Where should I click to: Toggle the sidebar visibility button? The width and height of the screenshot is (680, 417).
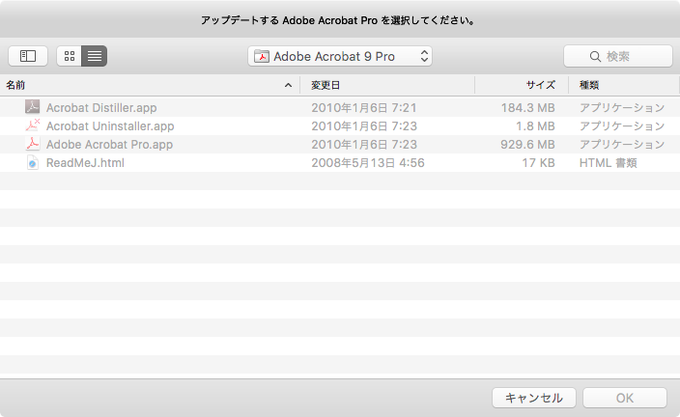coord(28,56)
